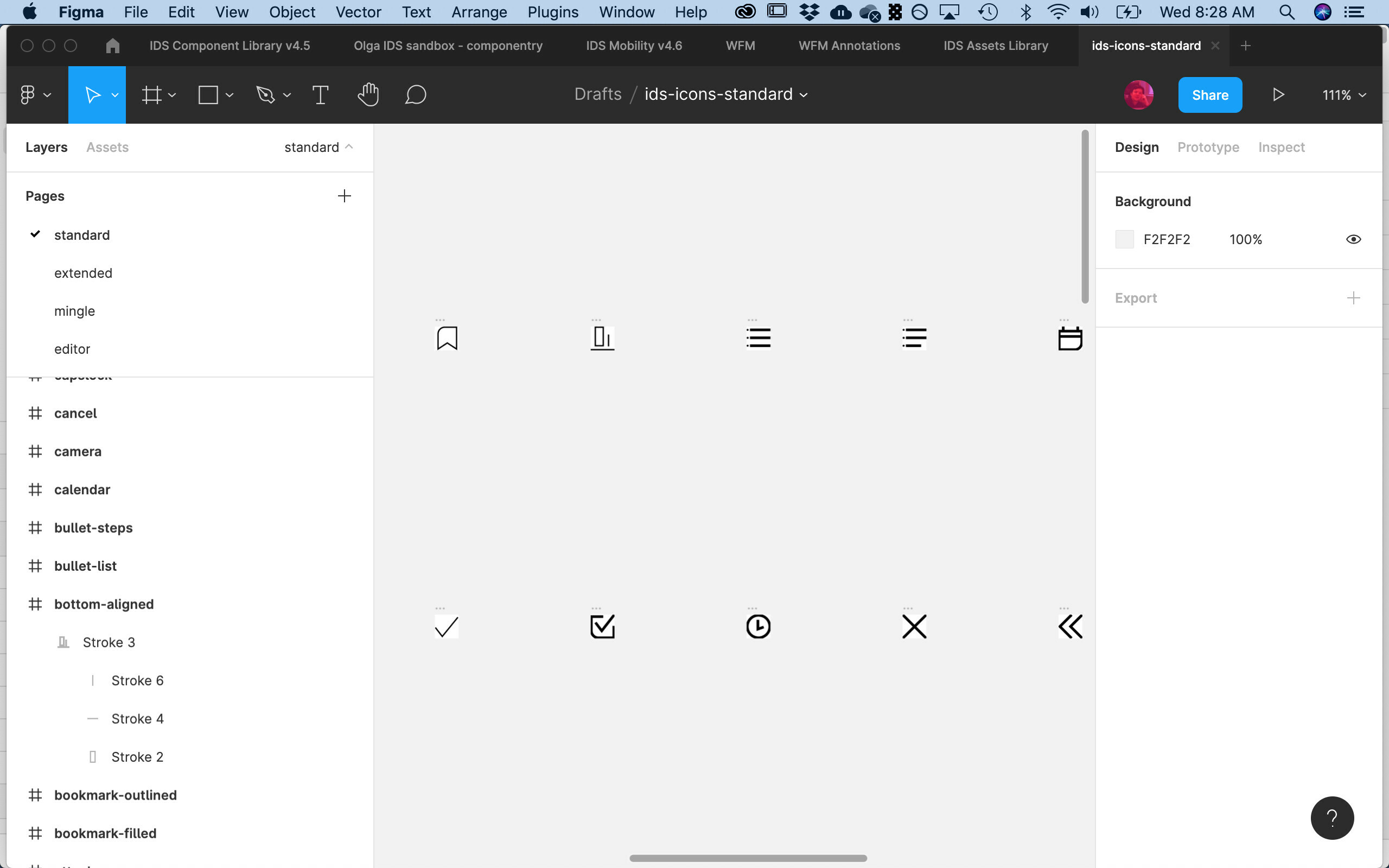1389x868 pixels.
Task: Switch to the Assets tab
Action: tap(107, 147)
